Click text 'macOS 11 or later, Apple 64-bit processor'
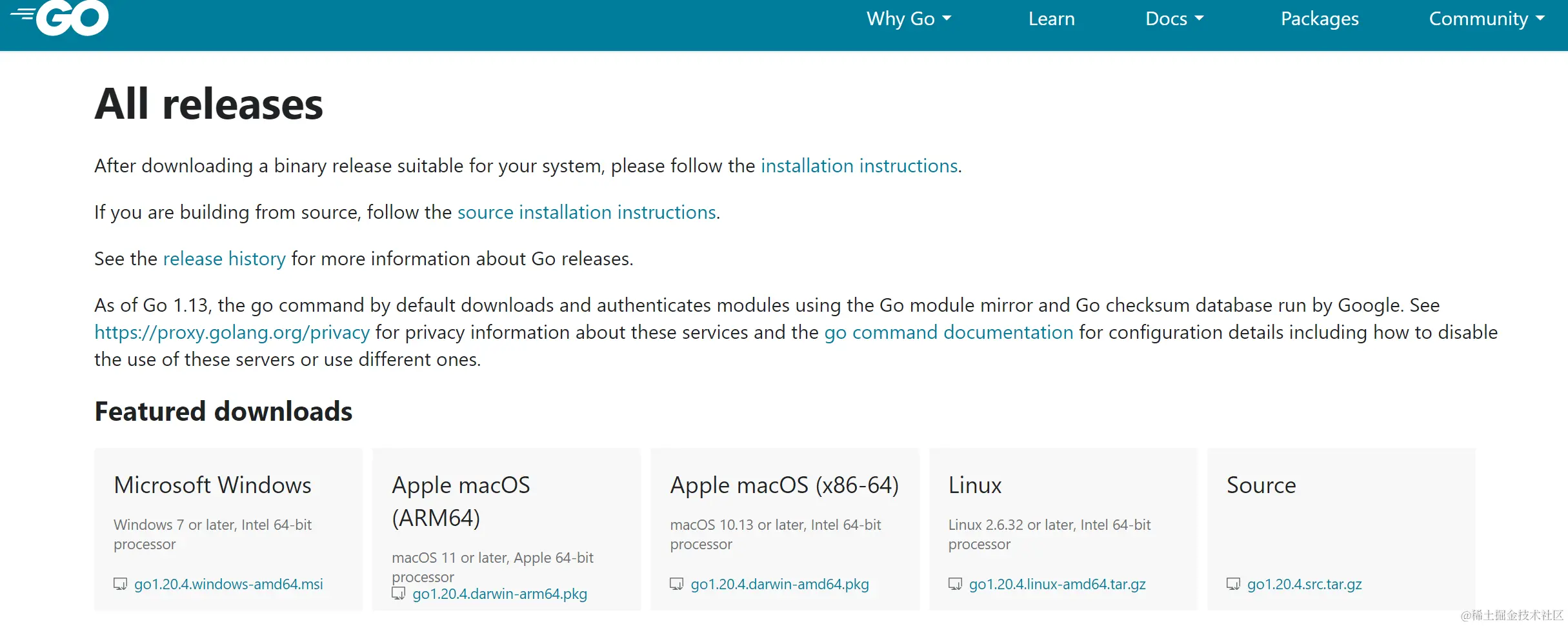 [x=492, y=567]
